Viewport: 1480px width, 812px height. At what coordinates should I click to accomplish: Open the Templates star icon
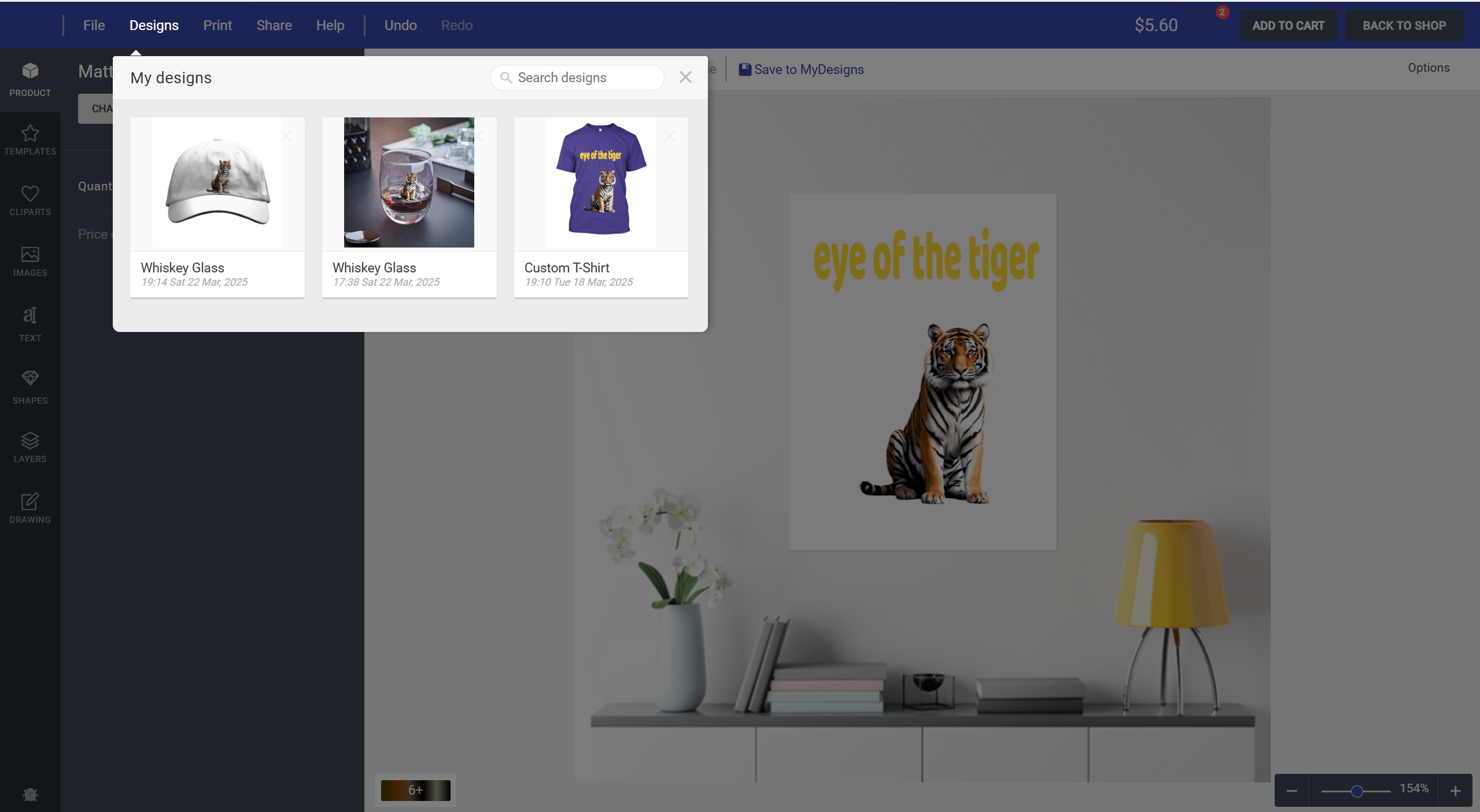[30, 134]
